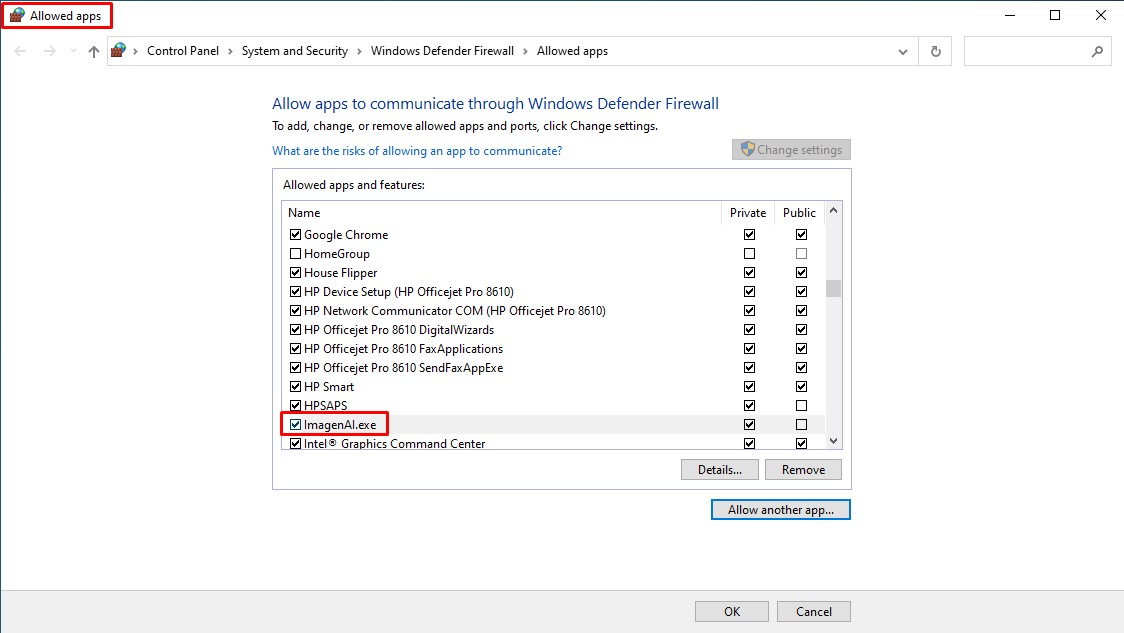Enable Private access for HomeGroup
1124x633 pixels.
pyautogui.click(x=749, y=254)
